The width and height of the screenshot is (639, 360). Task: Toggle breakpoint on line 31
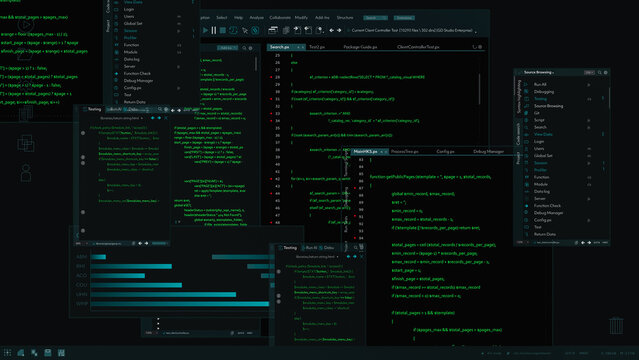click(x=271, y=99)
